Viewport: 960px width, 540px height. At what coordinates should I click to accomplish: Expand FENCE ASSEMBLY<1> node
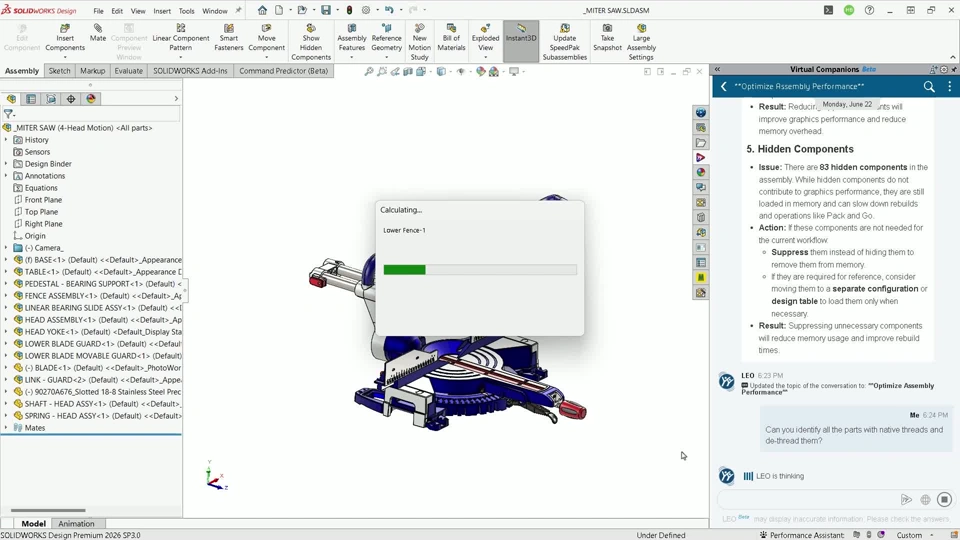tap(6, 296)
